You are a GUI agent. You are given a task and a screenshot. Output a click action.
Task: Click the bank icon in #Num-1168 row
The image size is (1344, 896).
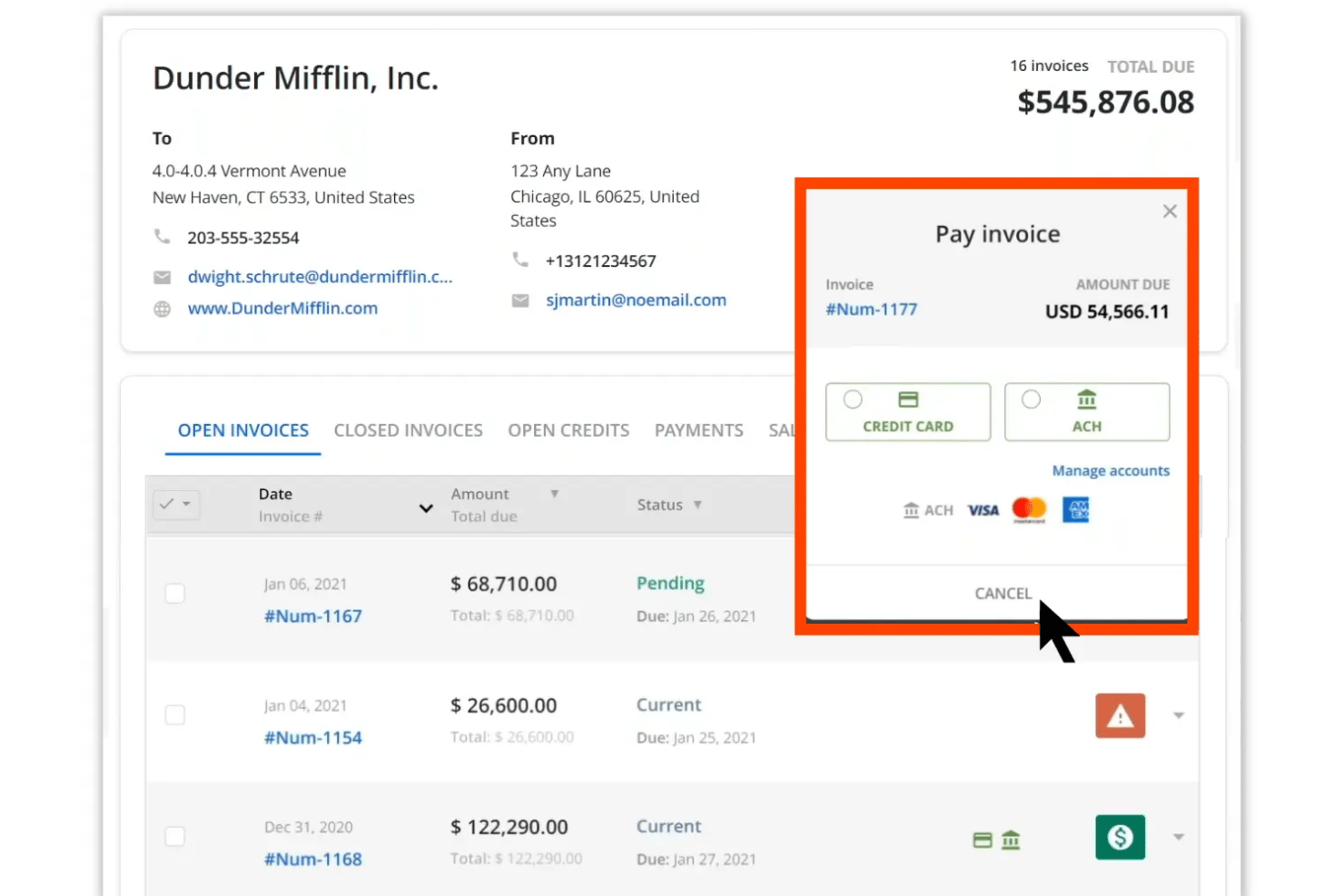point(1011,841)
